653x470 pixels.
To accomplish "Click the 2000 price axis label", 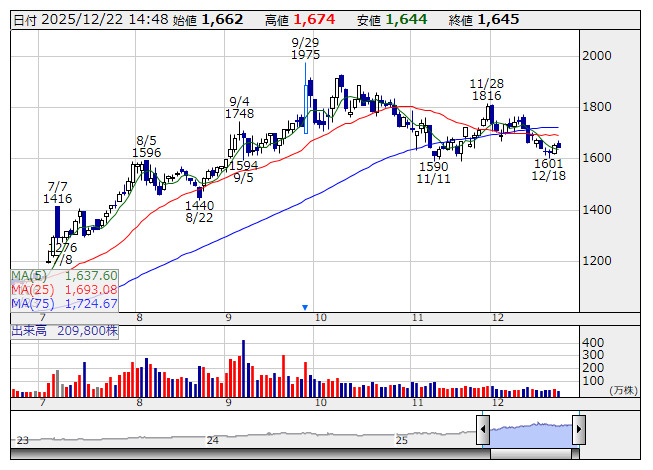I will (597, 56).
